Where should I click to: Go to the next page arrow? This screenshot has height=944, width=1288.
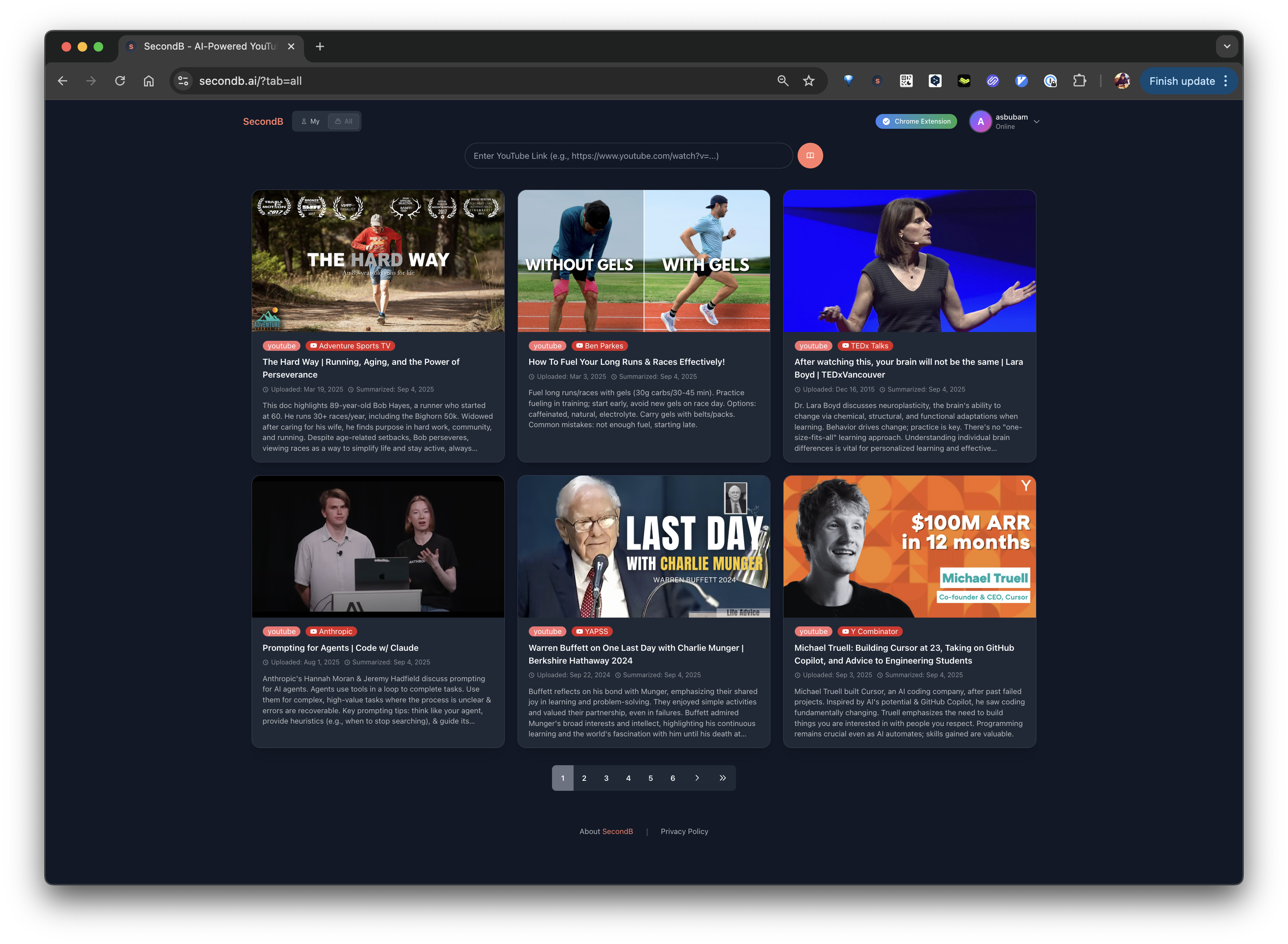point(697,778)
